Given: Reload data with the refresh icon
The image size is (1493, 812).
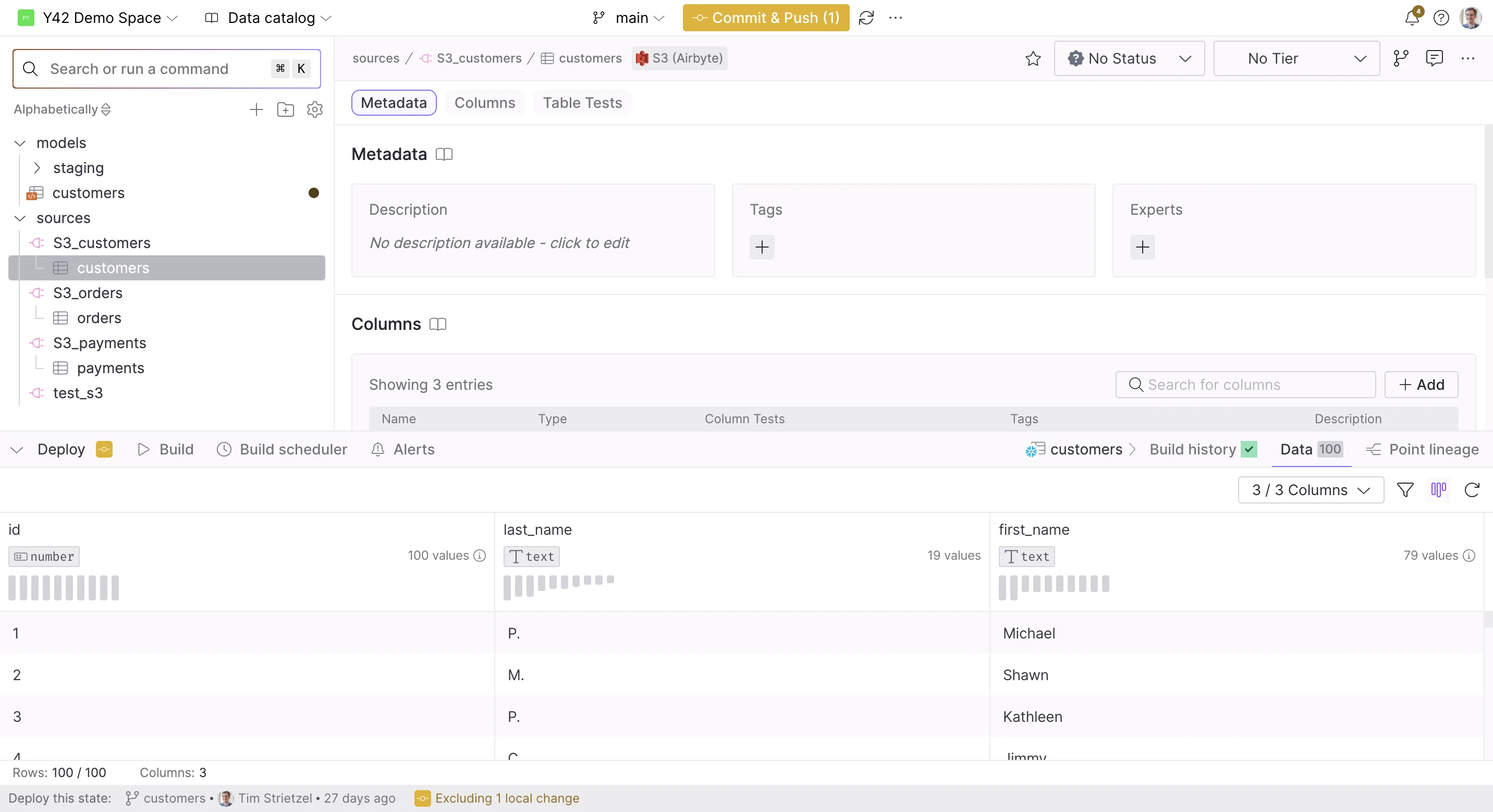Looking at the screenshot, I should pyautogui.click(x=1472, y=490).
